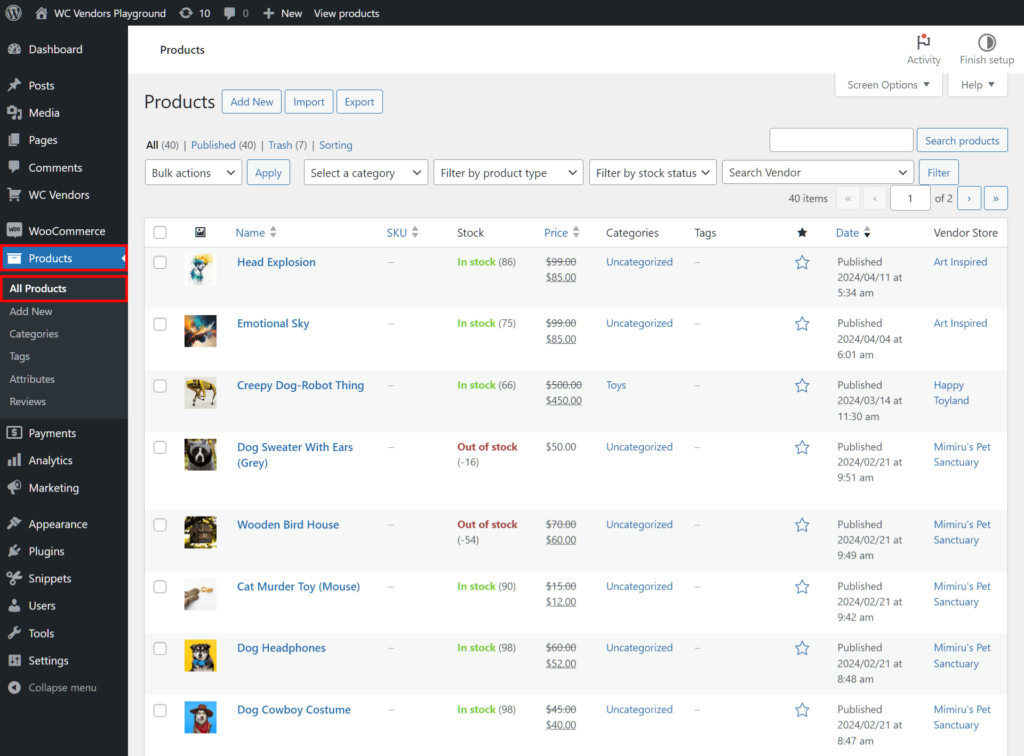The image size is (1024, 756).
Task: Toggle featured star for Head Explosion
Action: 802,262
